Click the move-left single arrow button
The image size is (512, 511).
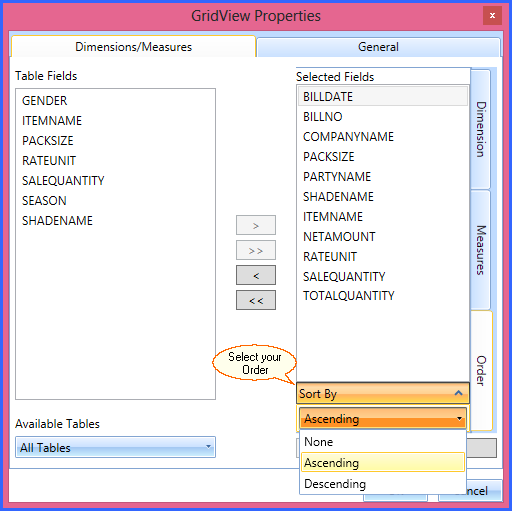256,275
